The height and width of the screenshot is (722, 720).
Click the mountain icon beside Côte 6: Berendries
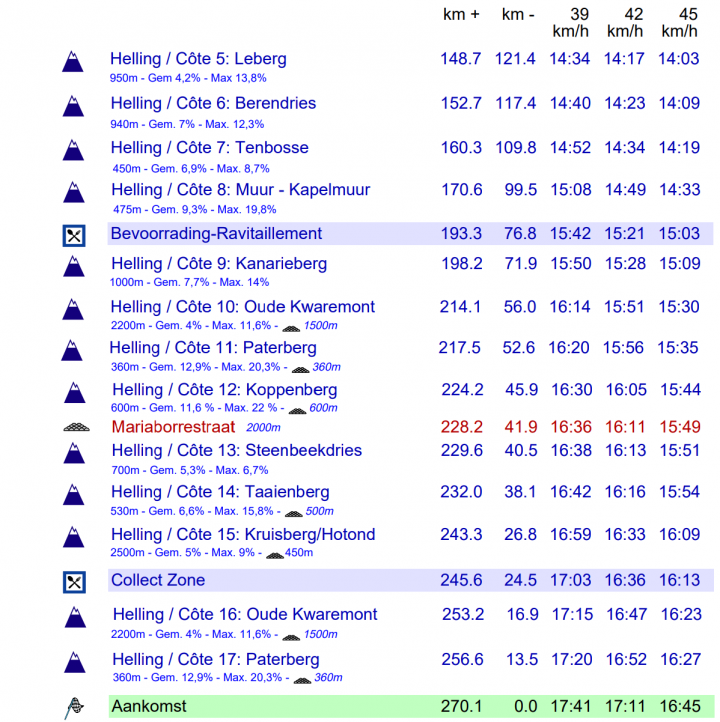tap(73, 106)
